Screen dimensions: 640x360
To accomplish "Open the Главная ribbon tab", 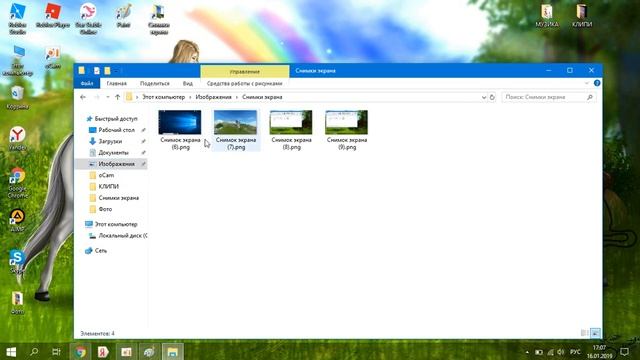I will pos(116,83).
